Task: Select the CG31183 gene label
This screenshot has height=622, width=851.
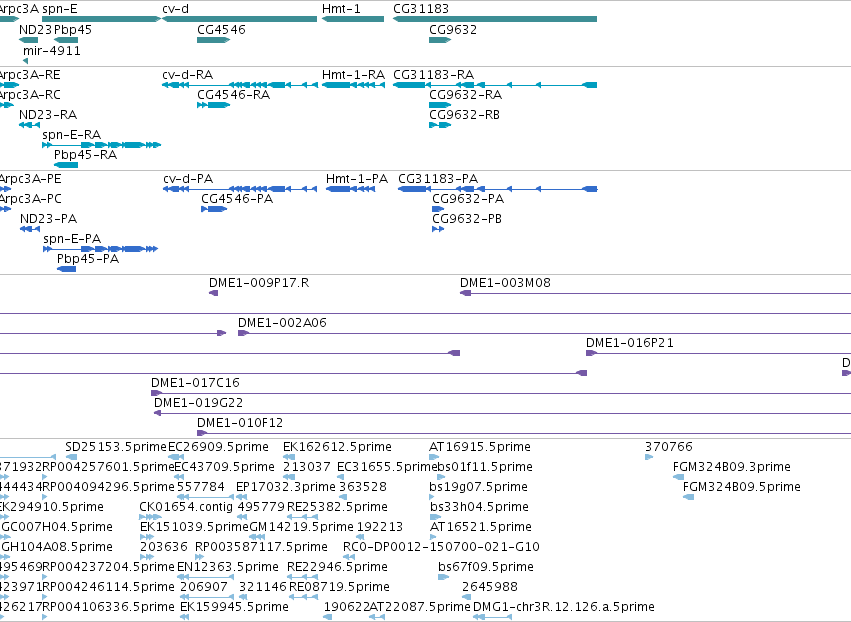Action: click(421, 9)
